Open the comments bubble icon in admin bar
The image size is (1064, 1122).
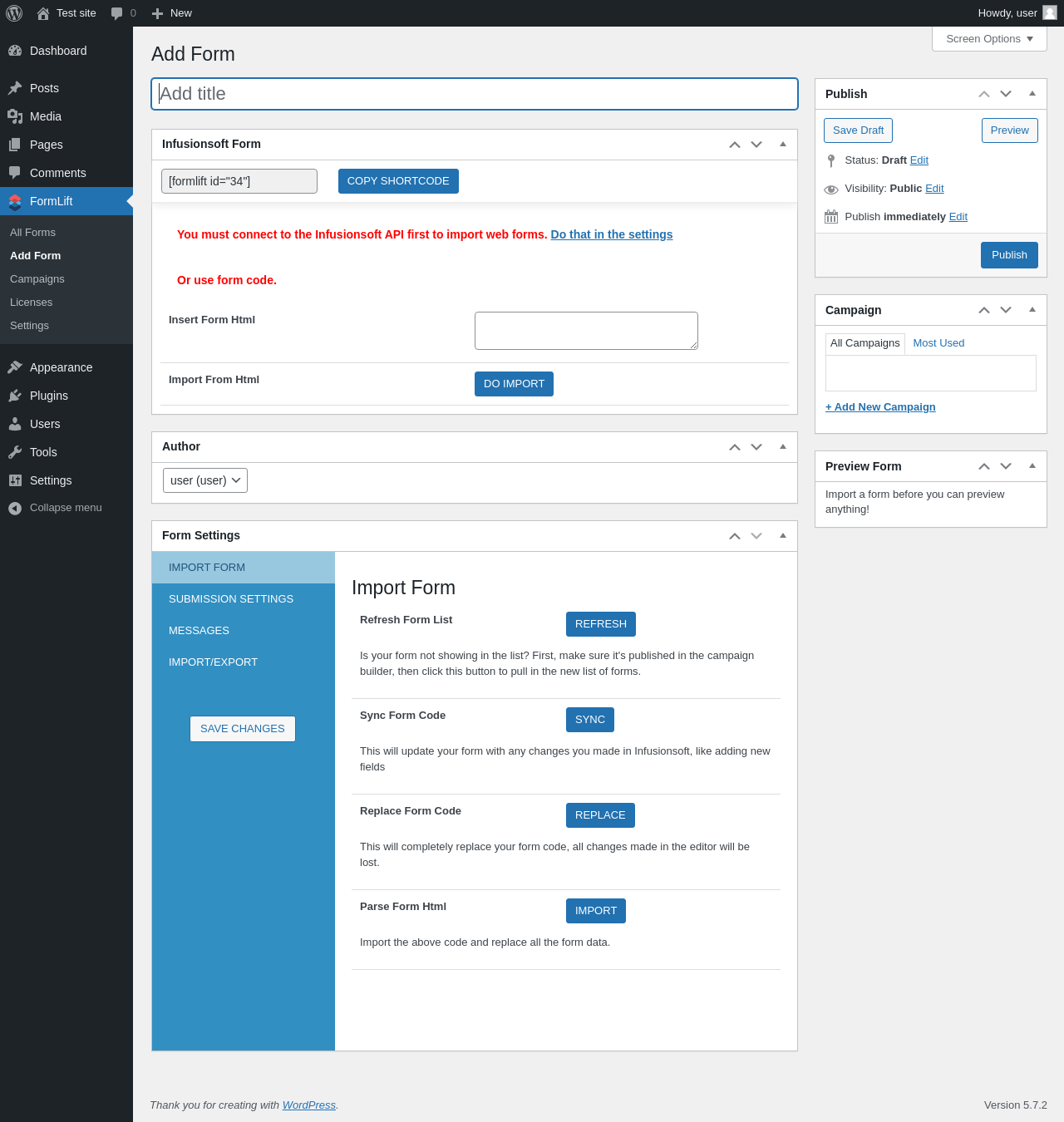117,13
